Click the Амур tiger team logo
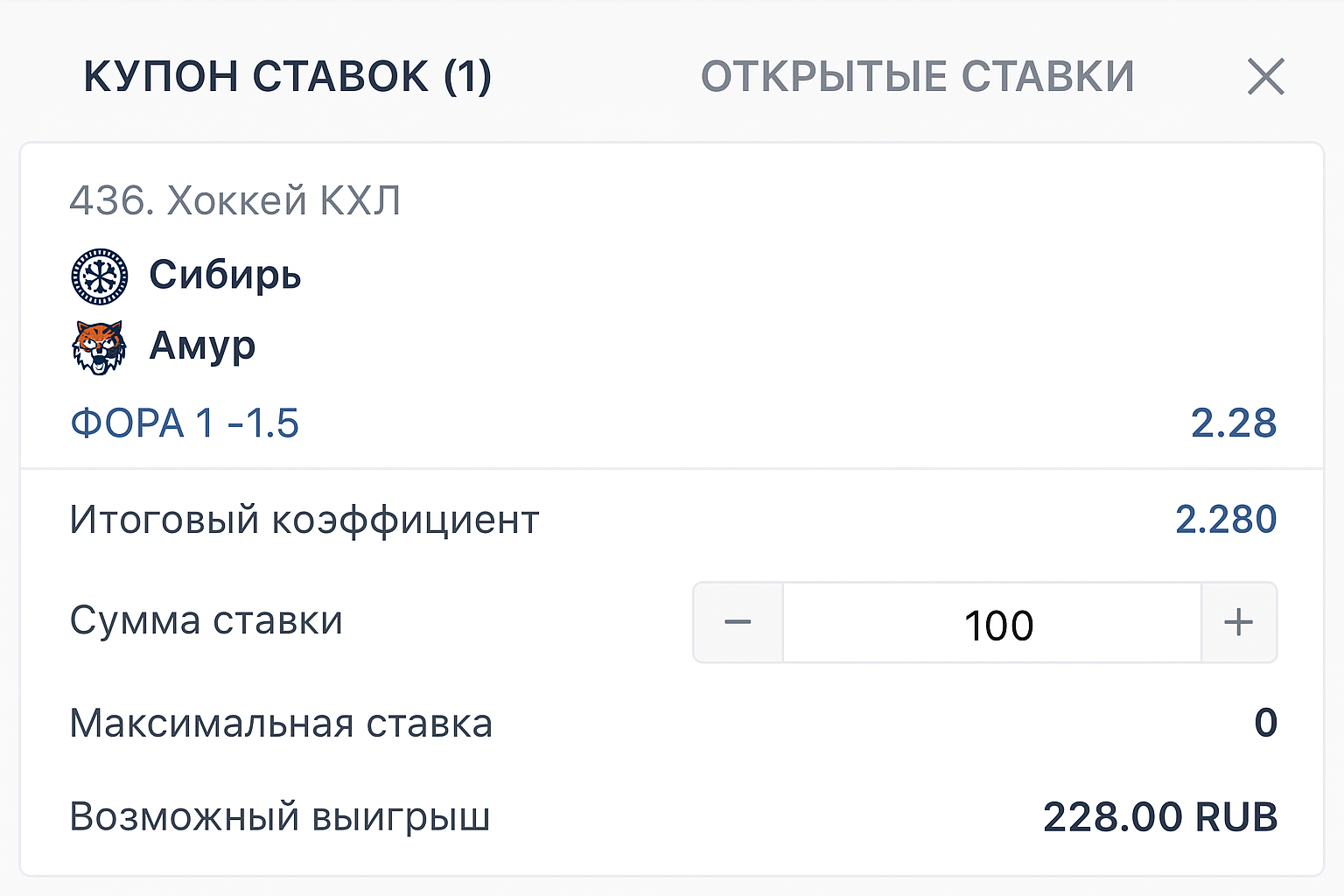 click(x=99, y=347)
